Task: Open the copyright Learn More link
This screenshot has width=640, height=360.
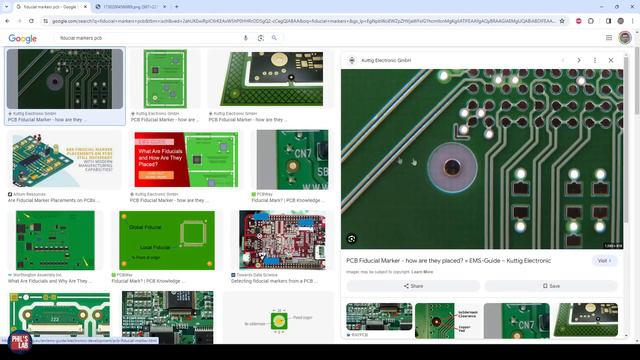Action: click(x=422, y=272)
